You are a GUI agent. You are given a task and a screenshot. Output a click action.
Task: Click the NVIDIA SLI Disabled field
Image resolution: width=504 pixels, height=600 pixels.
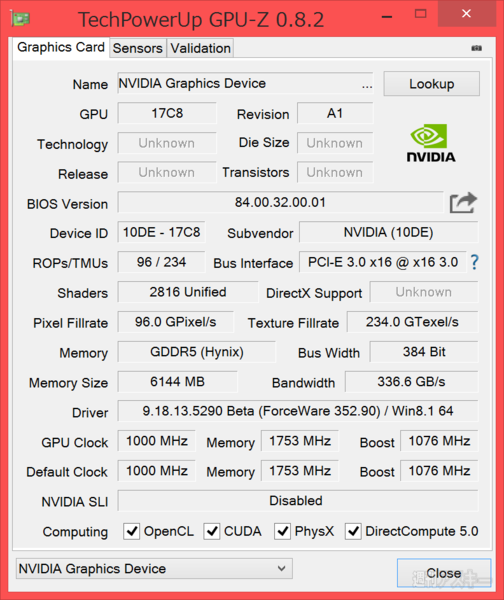point(298,501)
